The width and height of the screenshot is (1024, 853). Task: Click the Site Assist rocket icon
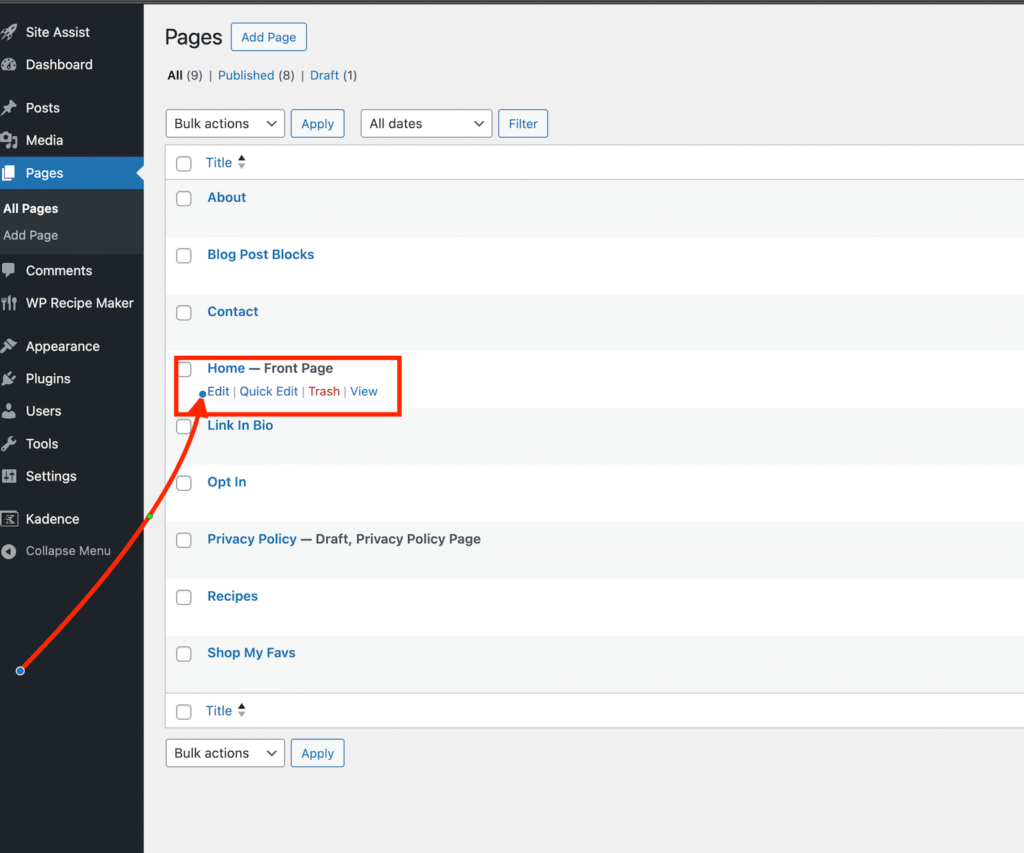9,32
